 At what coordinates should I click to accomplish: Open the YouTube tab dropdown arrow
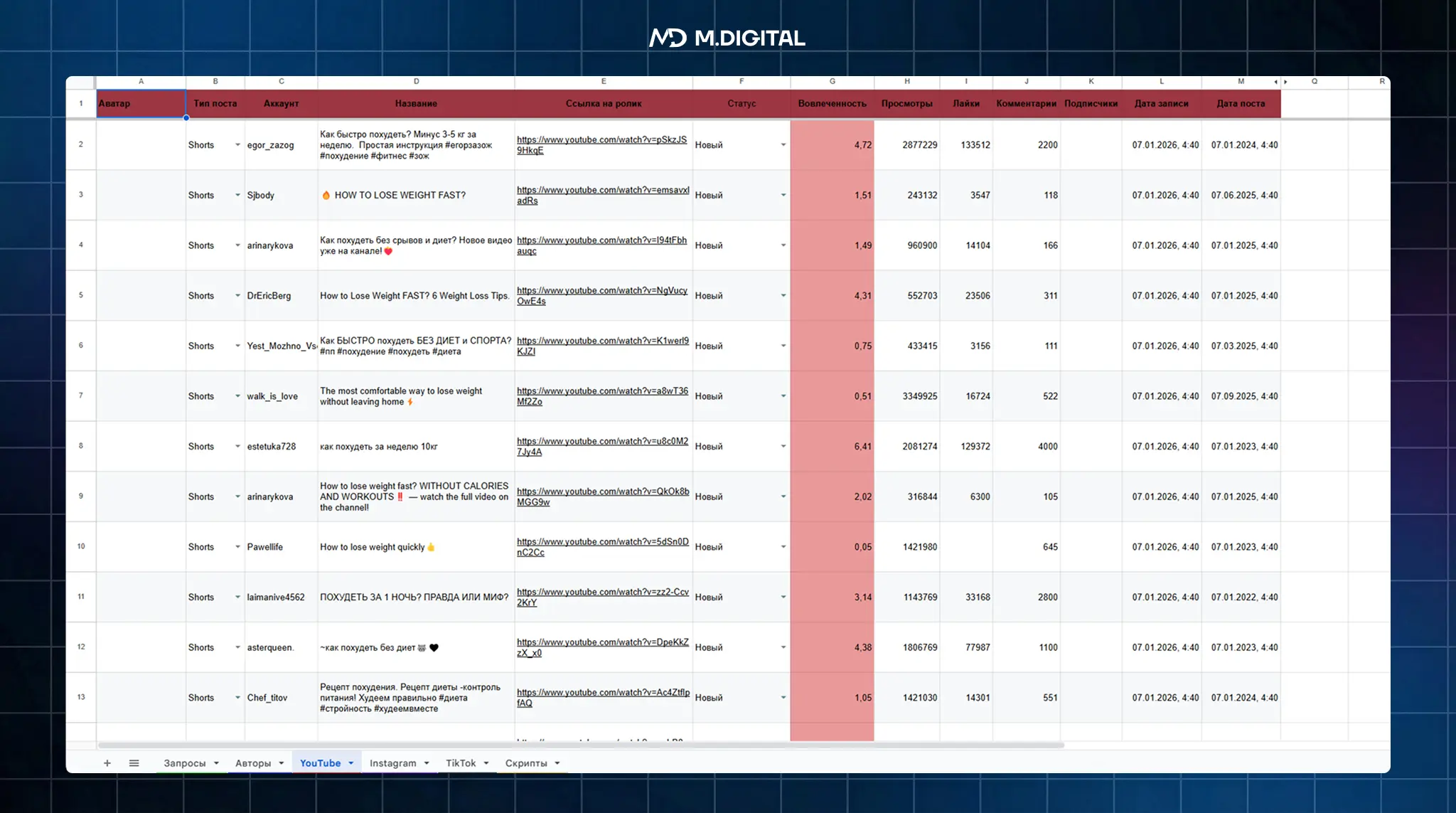[x=351, y=763]
